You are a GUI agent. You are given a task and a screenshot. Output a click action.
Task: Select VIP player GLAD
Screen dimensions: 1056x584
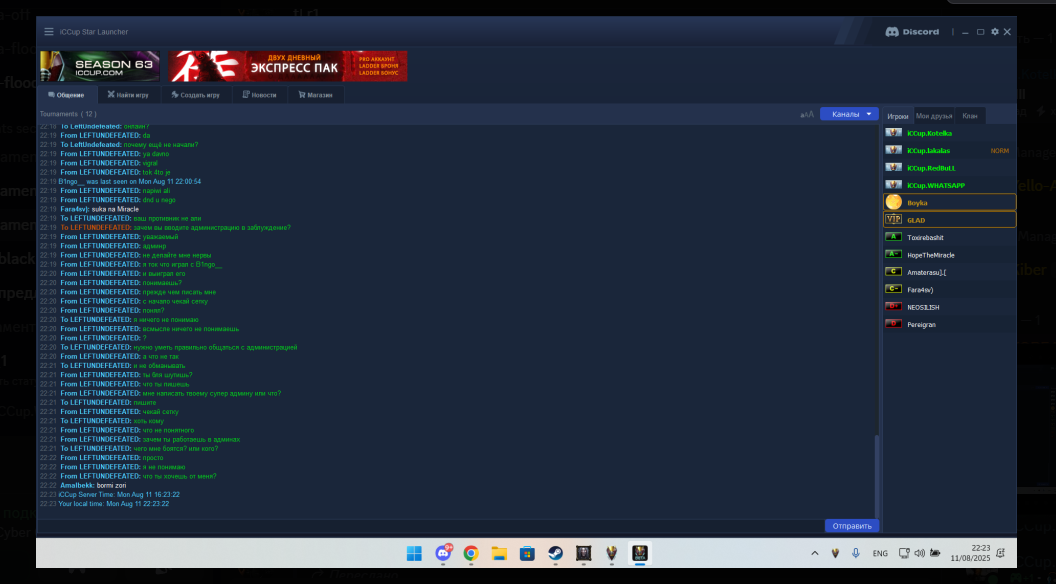(x=949, y=220)
